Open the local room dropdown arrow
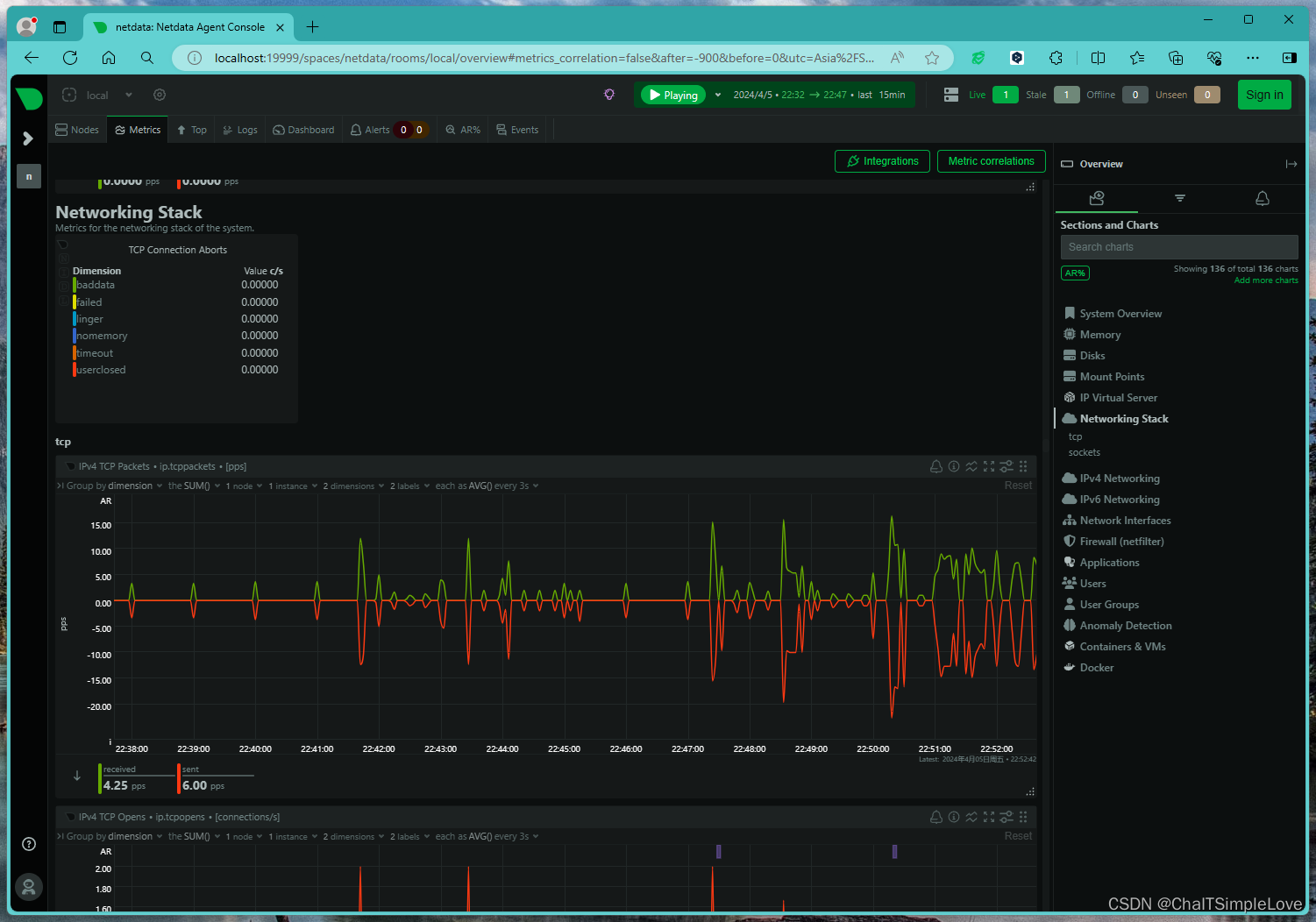 129,95
